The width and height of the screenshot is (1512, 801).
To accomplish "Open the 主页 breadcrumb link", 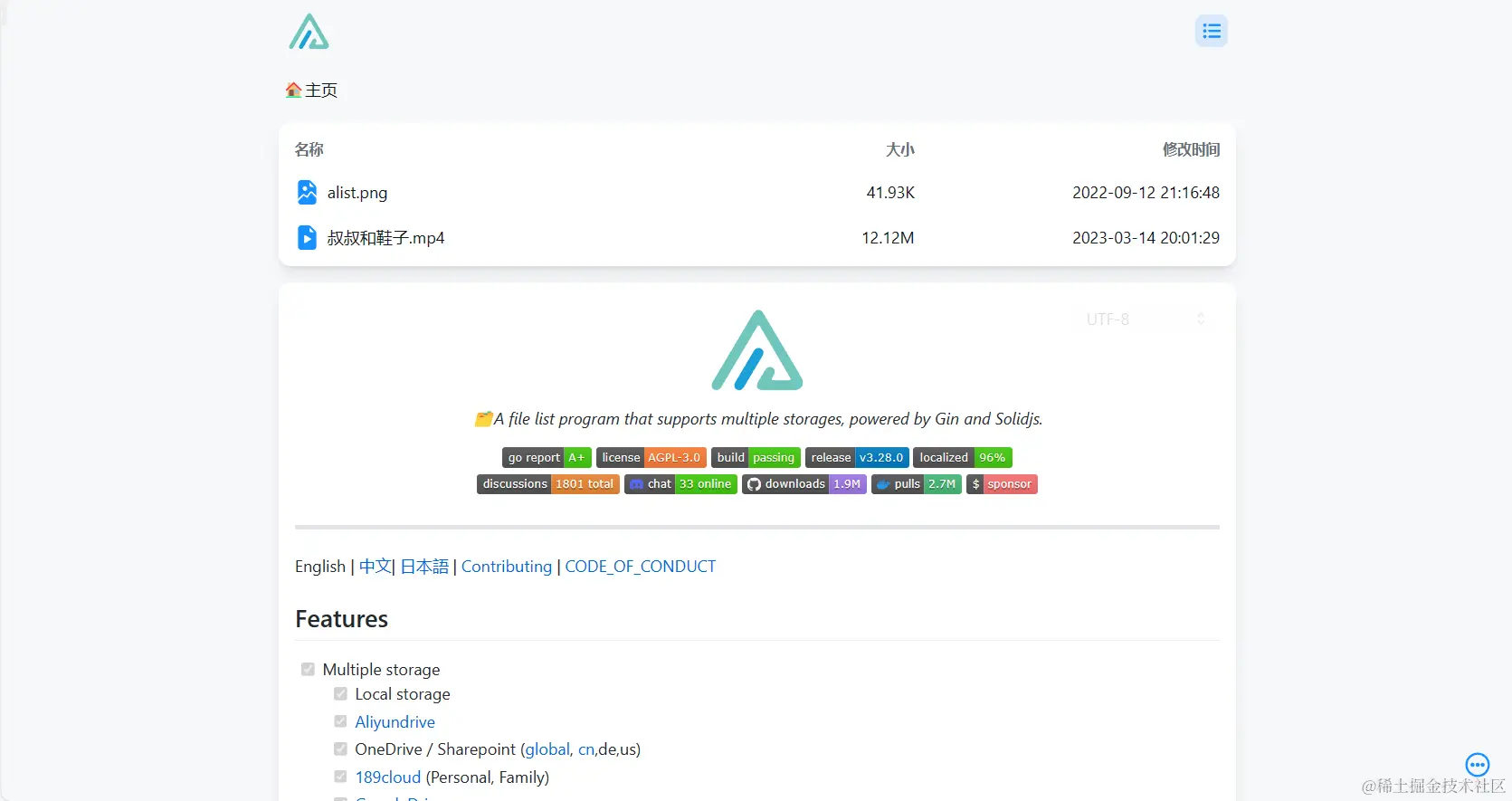I will tap(321, 90).
